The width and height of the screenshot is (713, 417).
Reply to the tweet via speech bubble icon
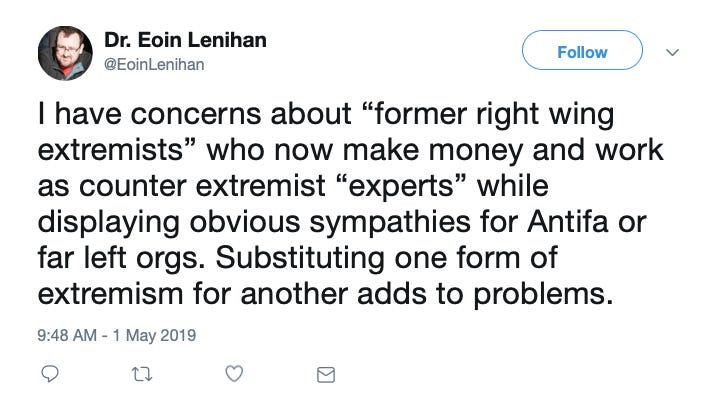pyautogui.click(x=50, y=374)
